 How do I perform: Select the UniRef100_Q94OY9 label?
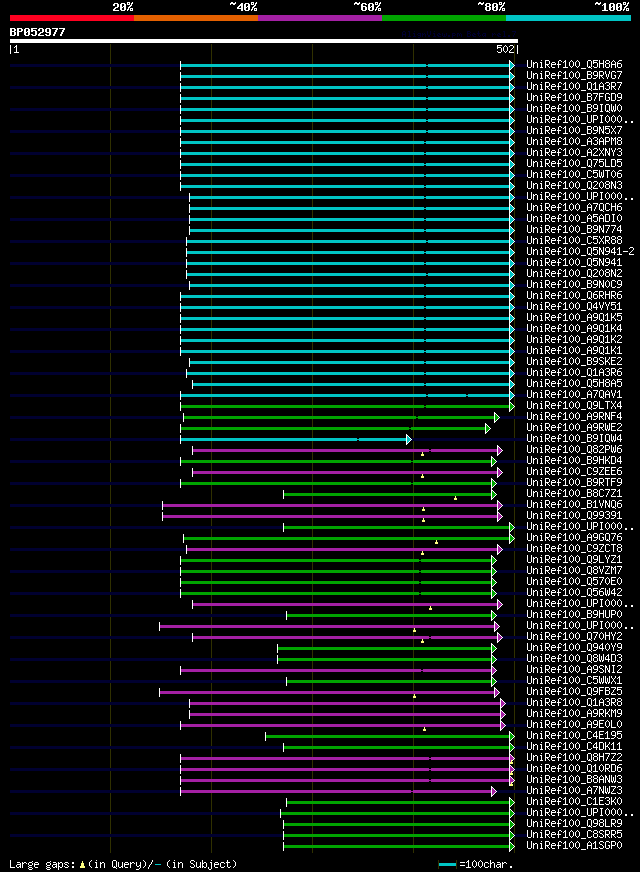click(574, 647)
